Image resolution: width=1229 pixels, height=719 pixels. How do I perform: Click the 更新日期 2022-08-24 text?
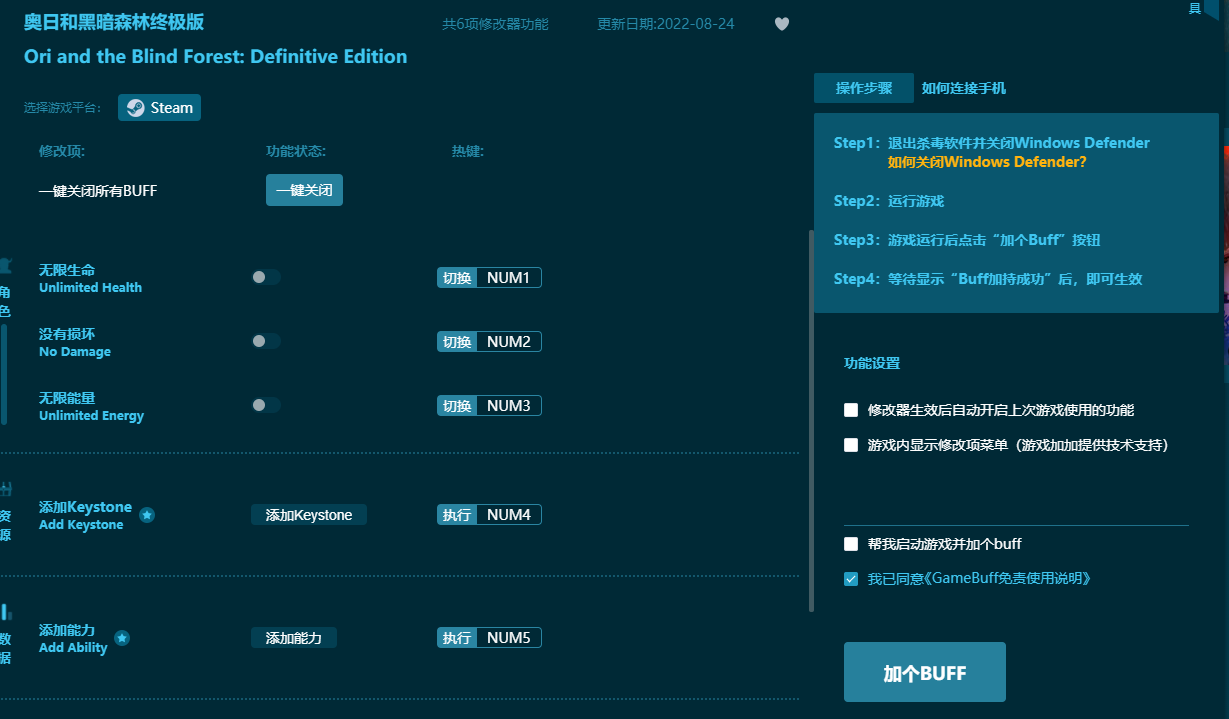666,24
